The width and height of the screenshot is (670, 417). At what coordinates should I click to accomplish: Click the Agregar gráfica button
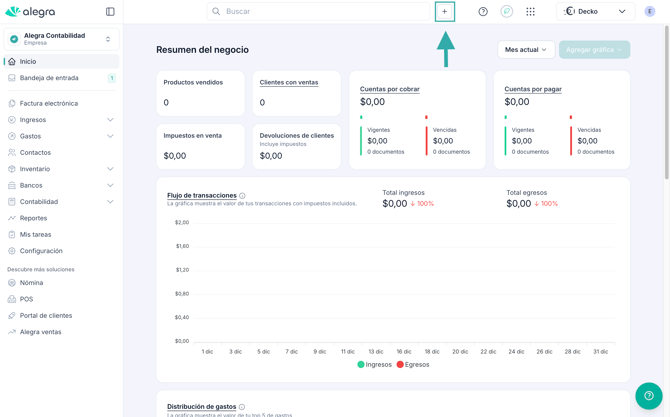coord(594,49)
